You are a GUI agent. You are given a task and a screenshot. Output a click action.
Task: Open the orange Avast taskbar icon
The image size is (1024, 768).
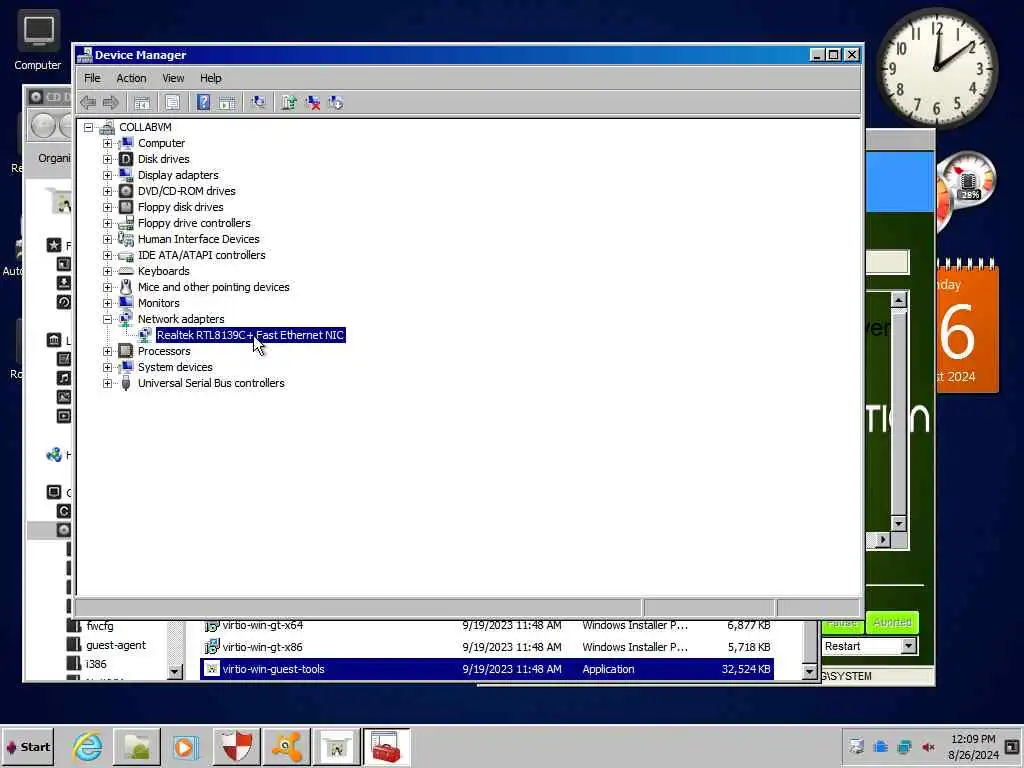click(286, 747)
